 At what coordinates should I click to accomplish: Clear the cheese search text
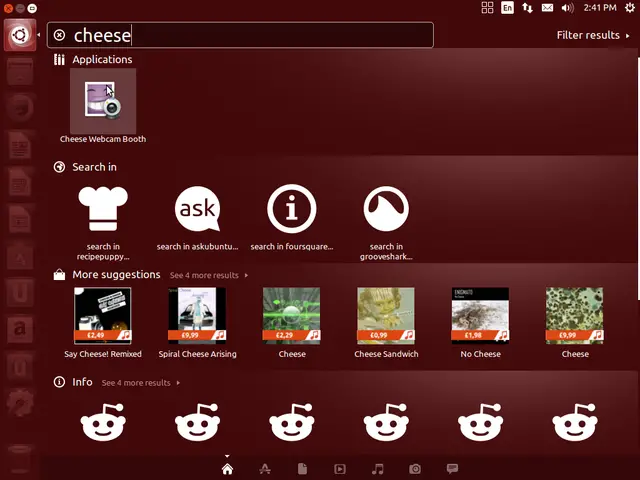(x=59, y=35)
